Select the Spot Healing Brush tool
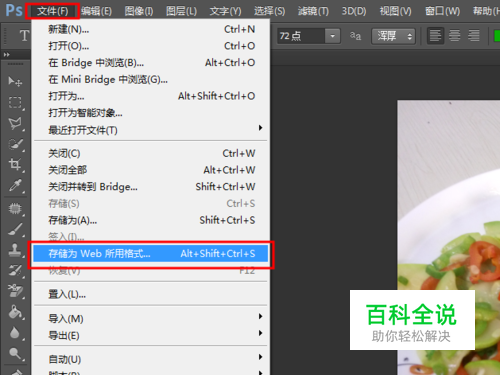Viewport: 500px width, 375px height. [x=15, y=209]
